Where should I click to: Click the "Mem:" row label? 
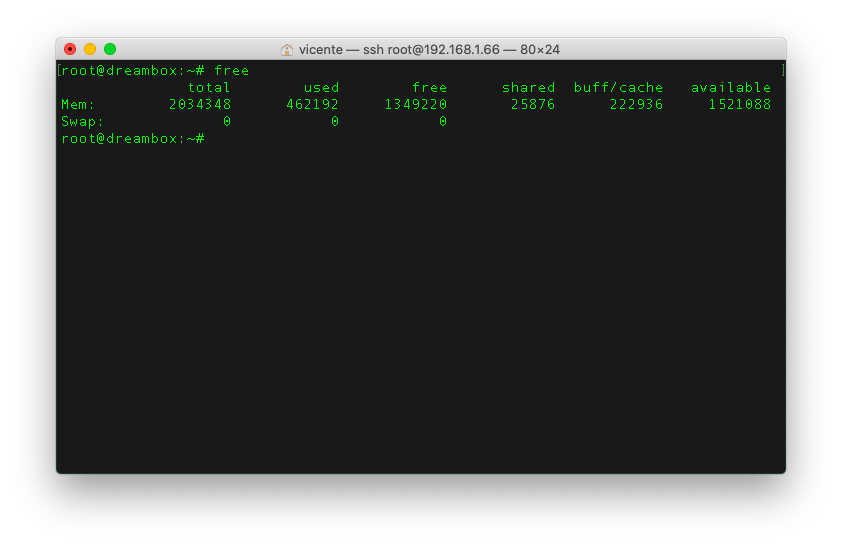click(x=78, y=104)
